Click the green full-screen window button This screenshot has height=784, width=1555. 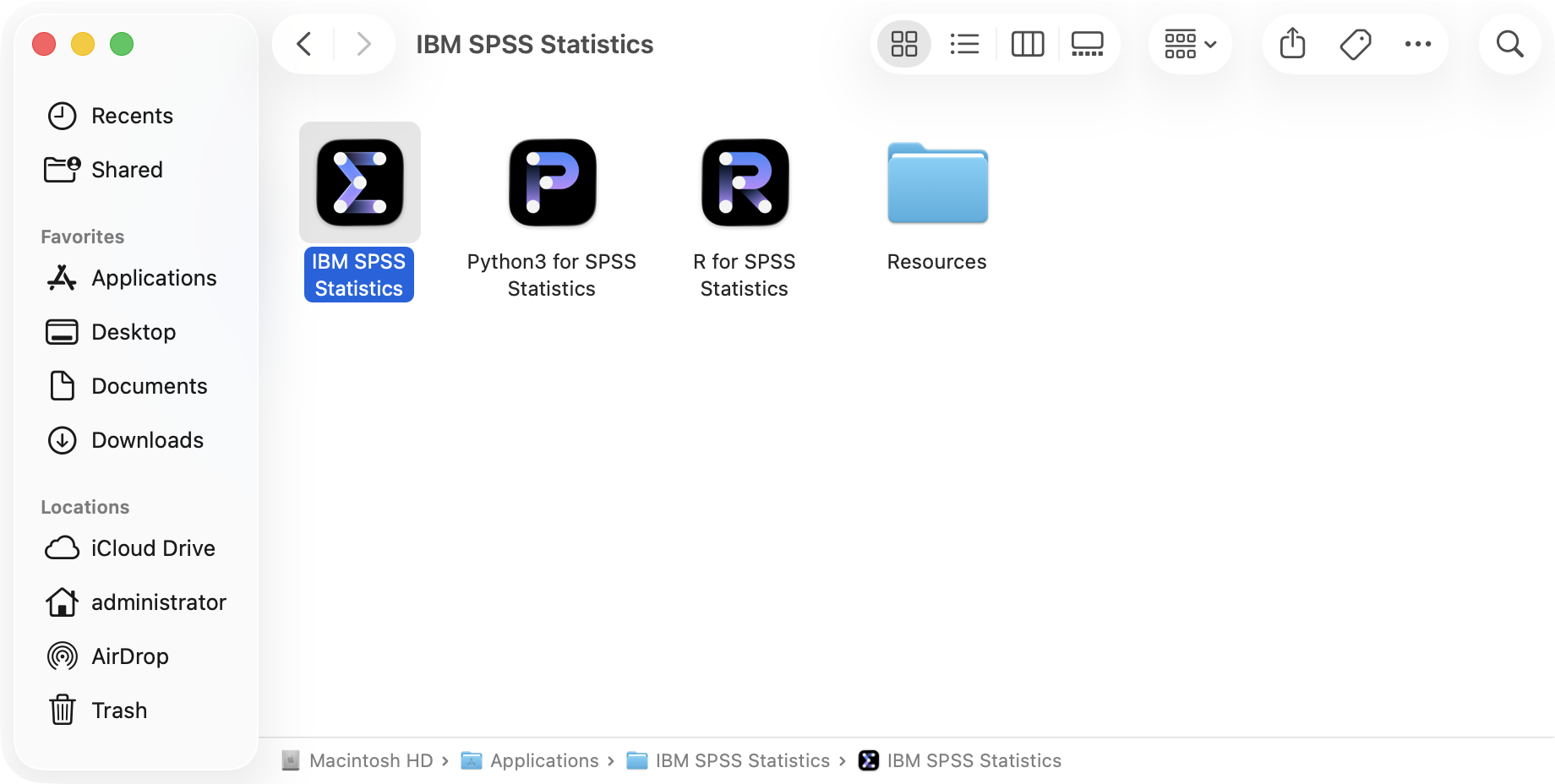pos(122,44)
